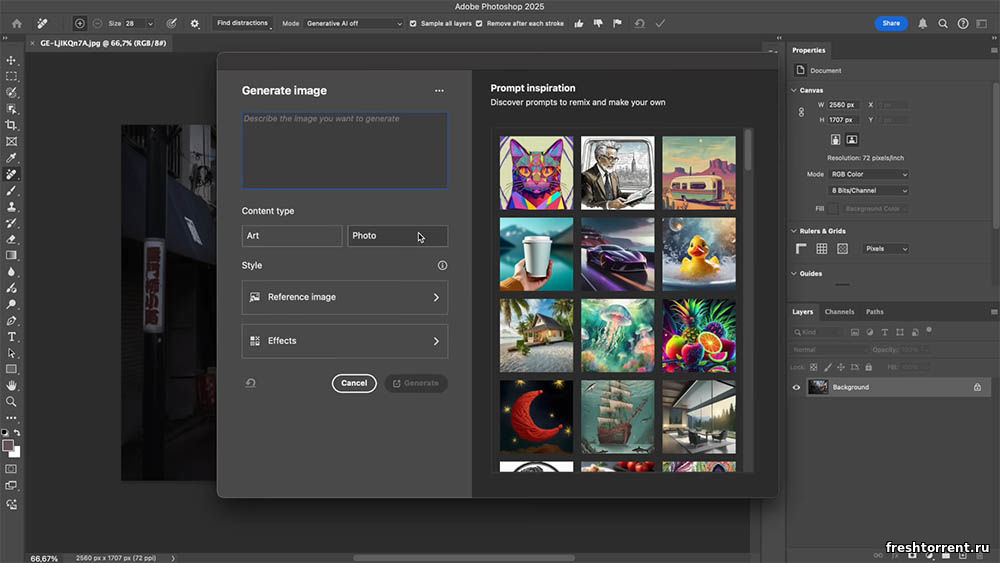Screen dimensions: 1000x563
Task: Switch to the Channels tab
Action: pyautogui.click(x=839, y=312)
